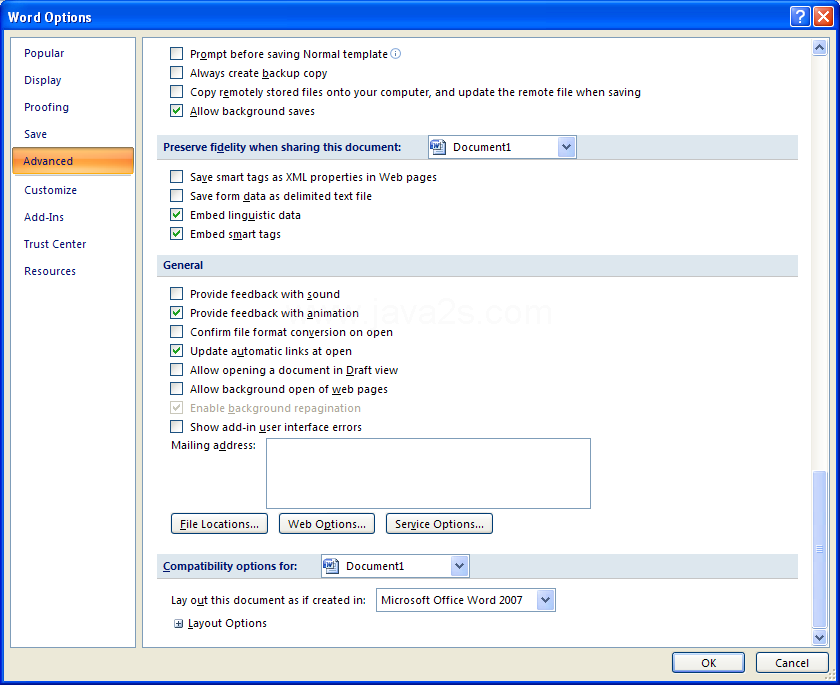Enable Show add-in user interface errors
This screenshot has height=685, width=840.
(176, 426)
